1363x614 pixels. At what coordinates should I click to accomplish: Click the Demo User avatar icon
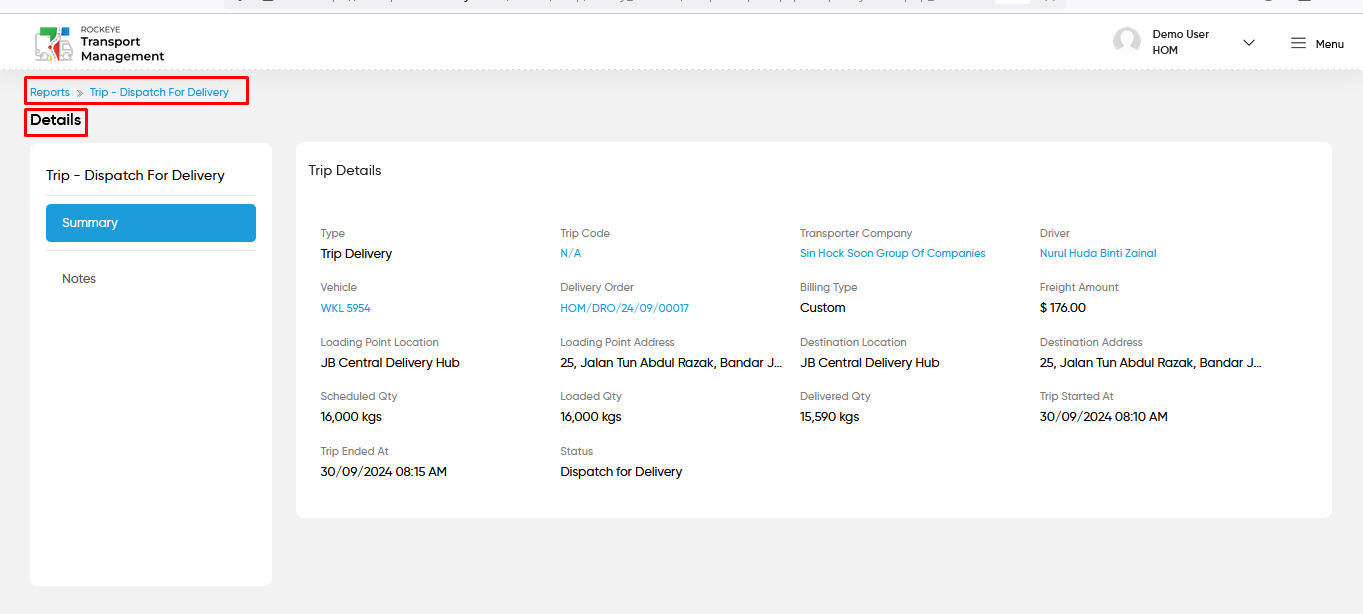coord(1127,41)
